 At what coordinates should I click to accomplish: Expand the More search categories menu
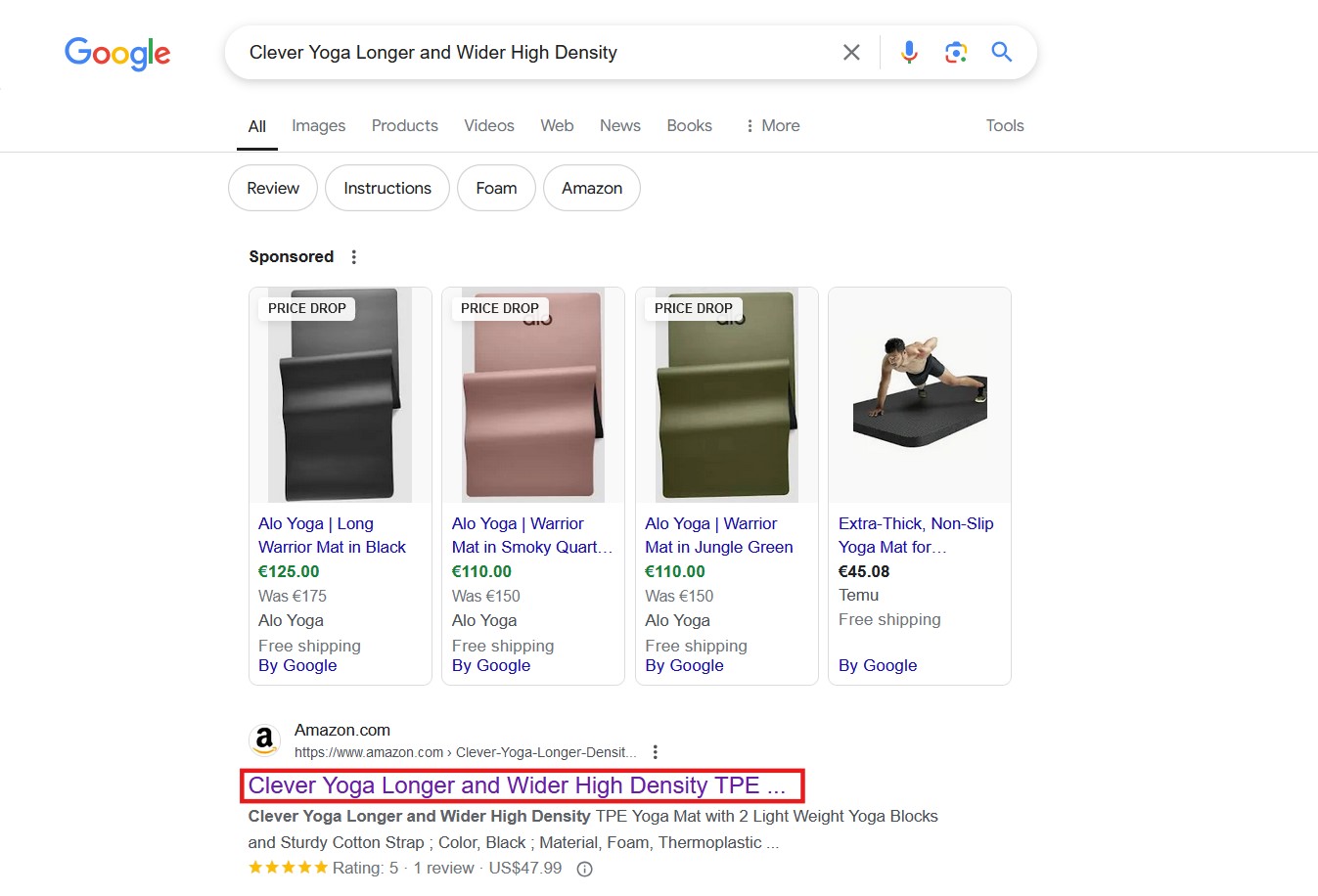pyautogui.click(x=772, y=125)
